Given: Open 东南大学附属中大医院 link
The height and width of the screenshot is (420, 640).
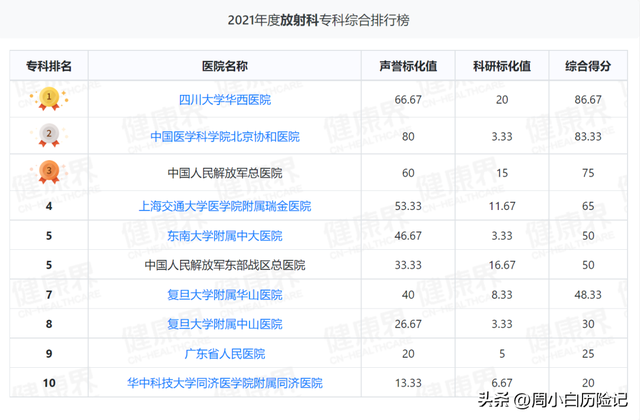Looking at the screenshot, I should point(225,236).
